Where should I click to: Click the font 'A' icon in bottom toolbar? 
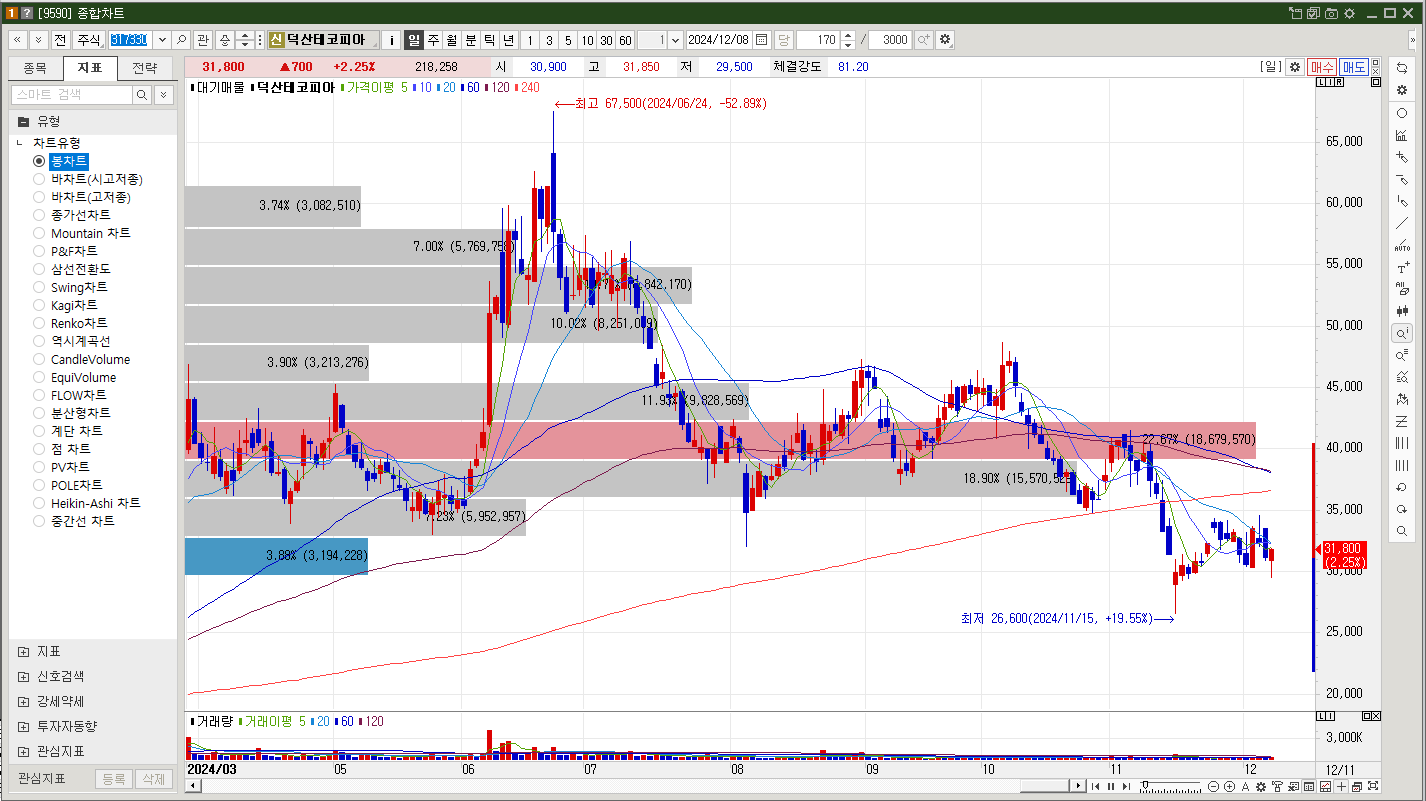[1245, 786]
